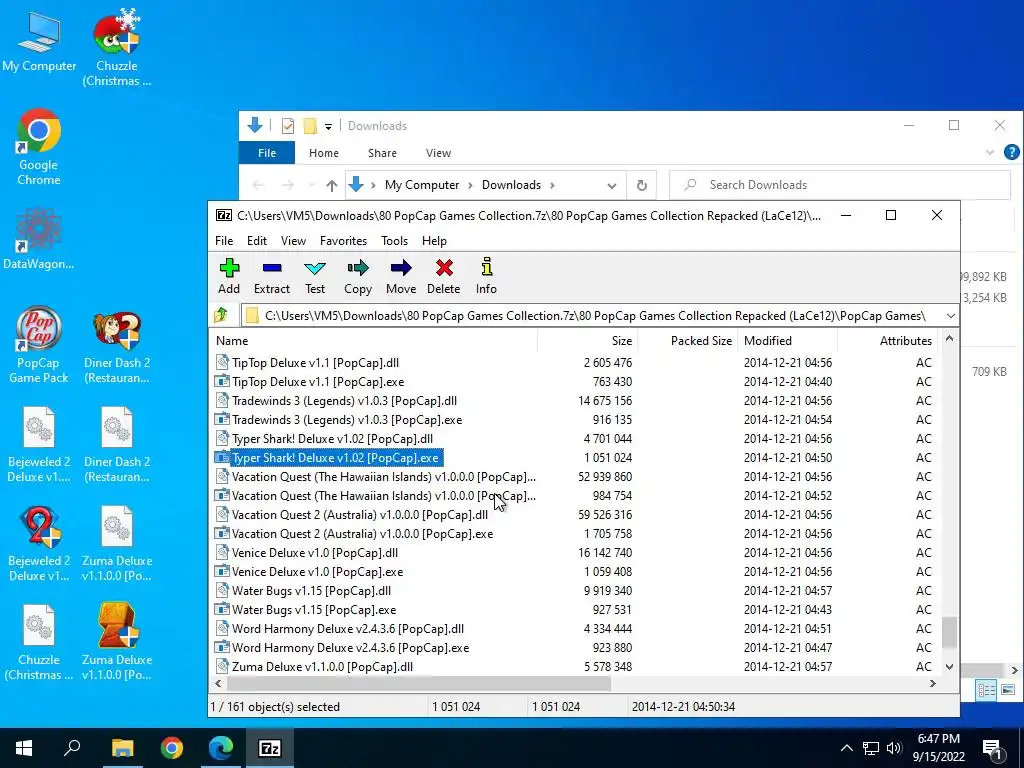The width and height of the screenshot is (1024, 768).
Task: Sort by the Modified column header
Action: tap(788, 341)
